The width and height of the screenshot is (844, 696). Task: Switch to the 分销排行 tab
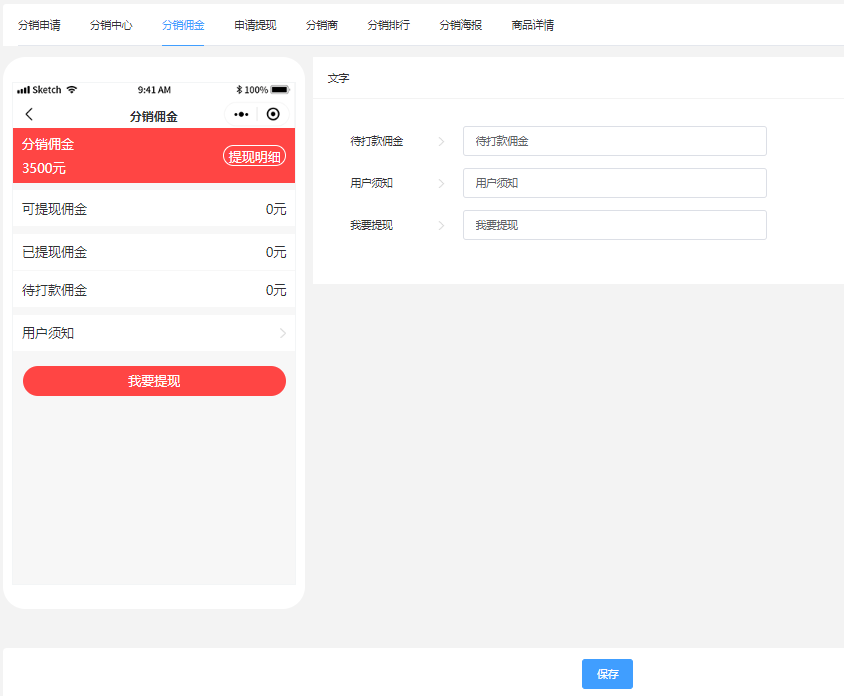[389, 25]
